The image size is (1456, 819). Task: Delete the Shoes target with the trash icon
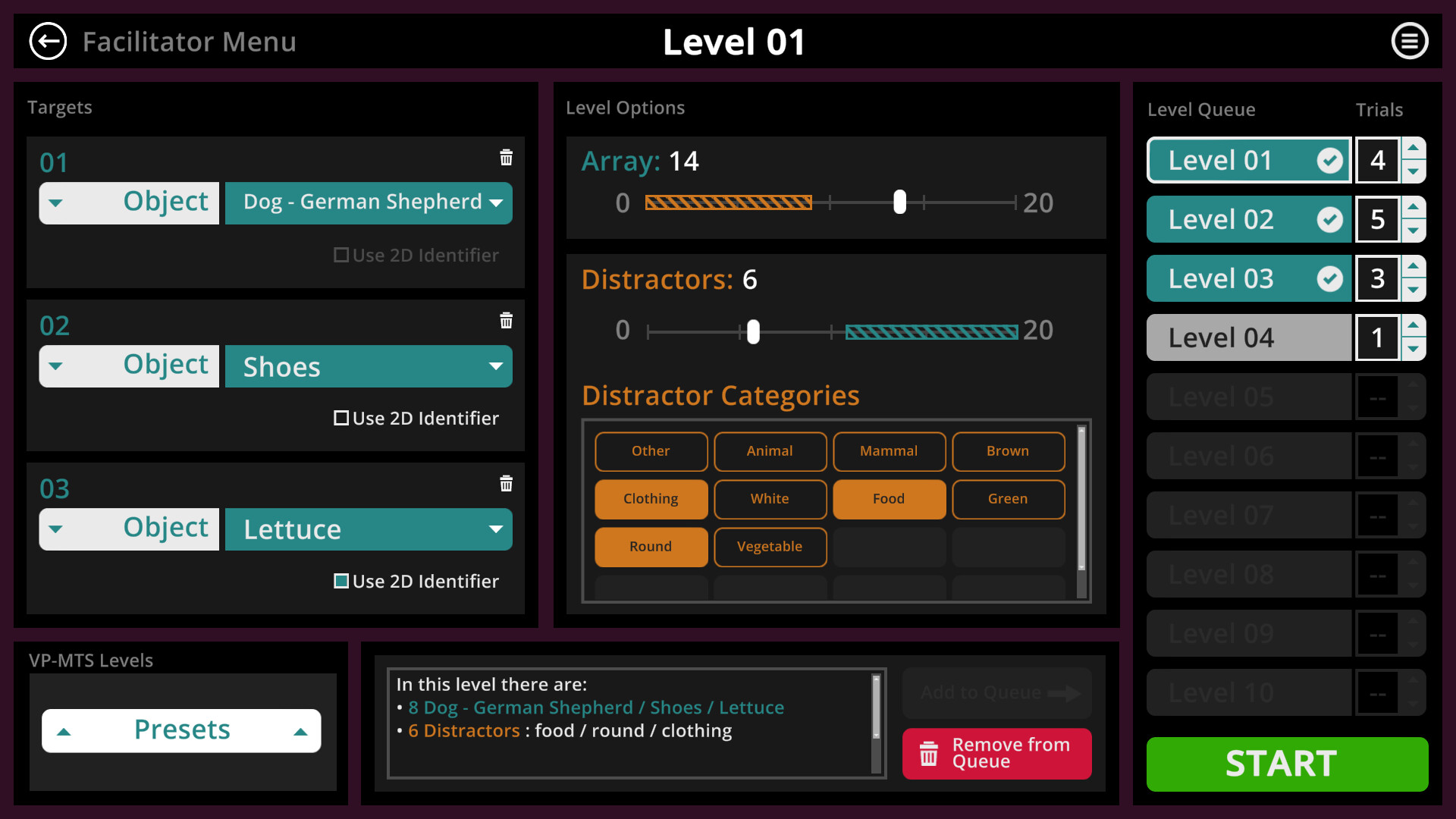[x=506, y=321]
